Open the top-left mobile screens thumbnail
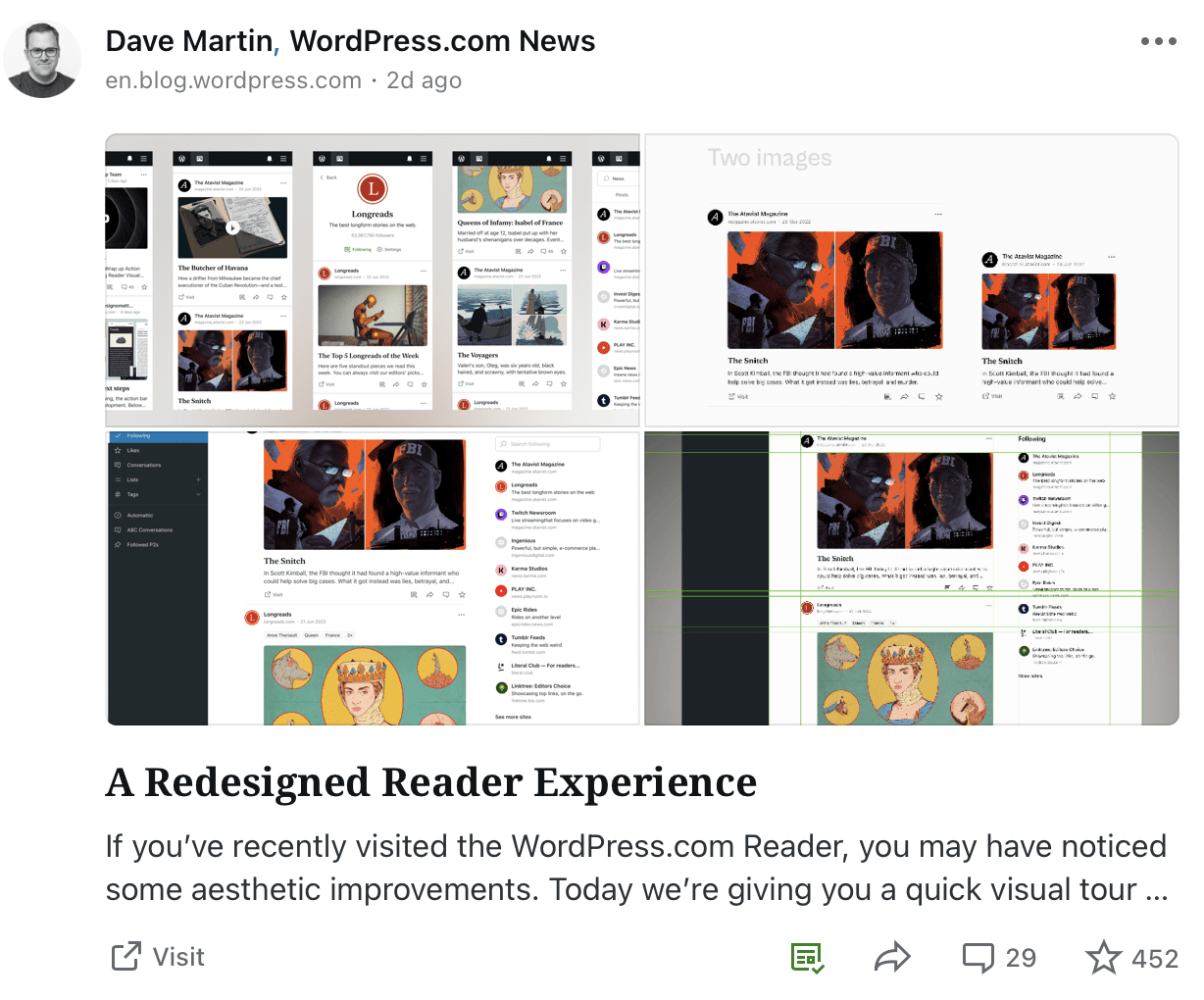 pyautogui.click(x=373, y=280)
